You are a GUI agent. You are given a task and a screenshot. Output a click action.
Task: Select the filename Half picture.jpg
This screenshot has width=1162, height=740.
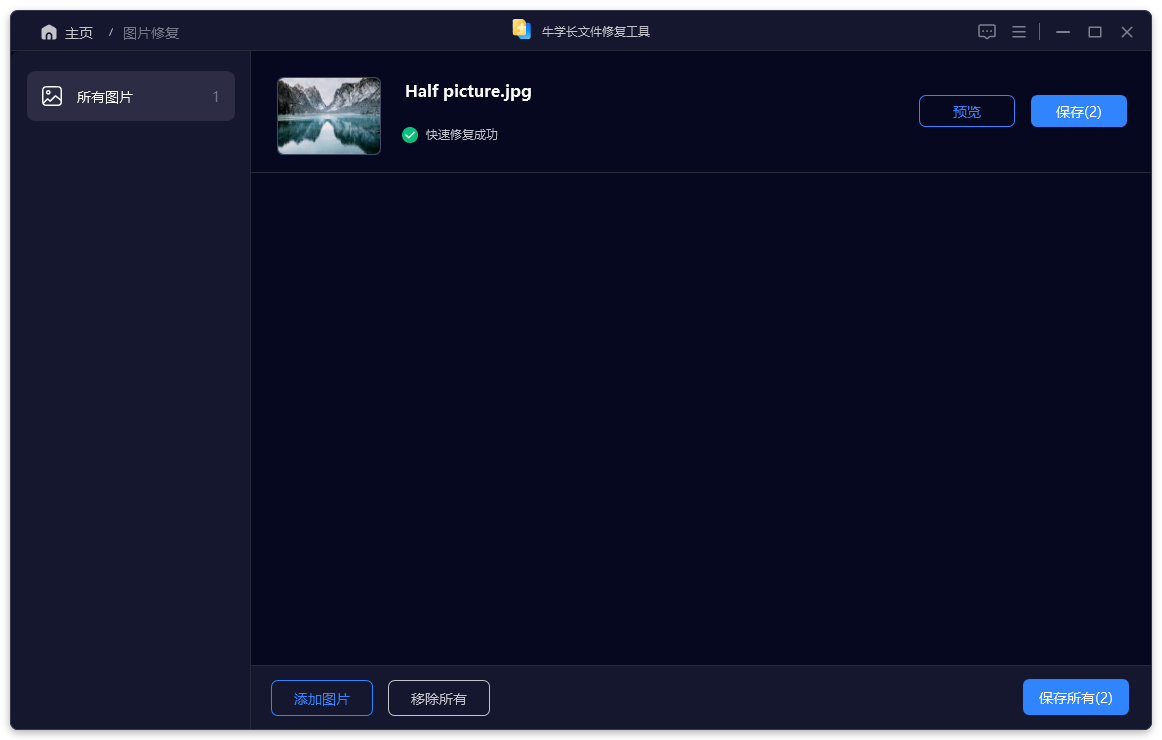point(467,91)
